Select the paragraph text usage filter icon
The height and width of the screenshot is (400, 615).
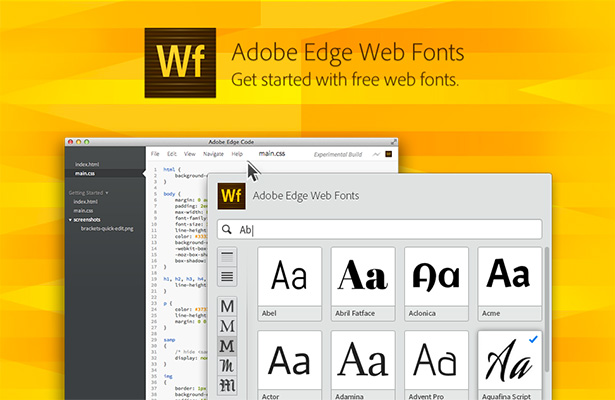pyautogui.click(x=227, y=276)
